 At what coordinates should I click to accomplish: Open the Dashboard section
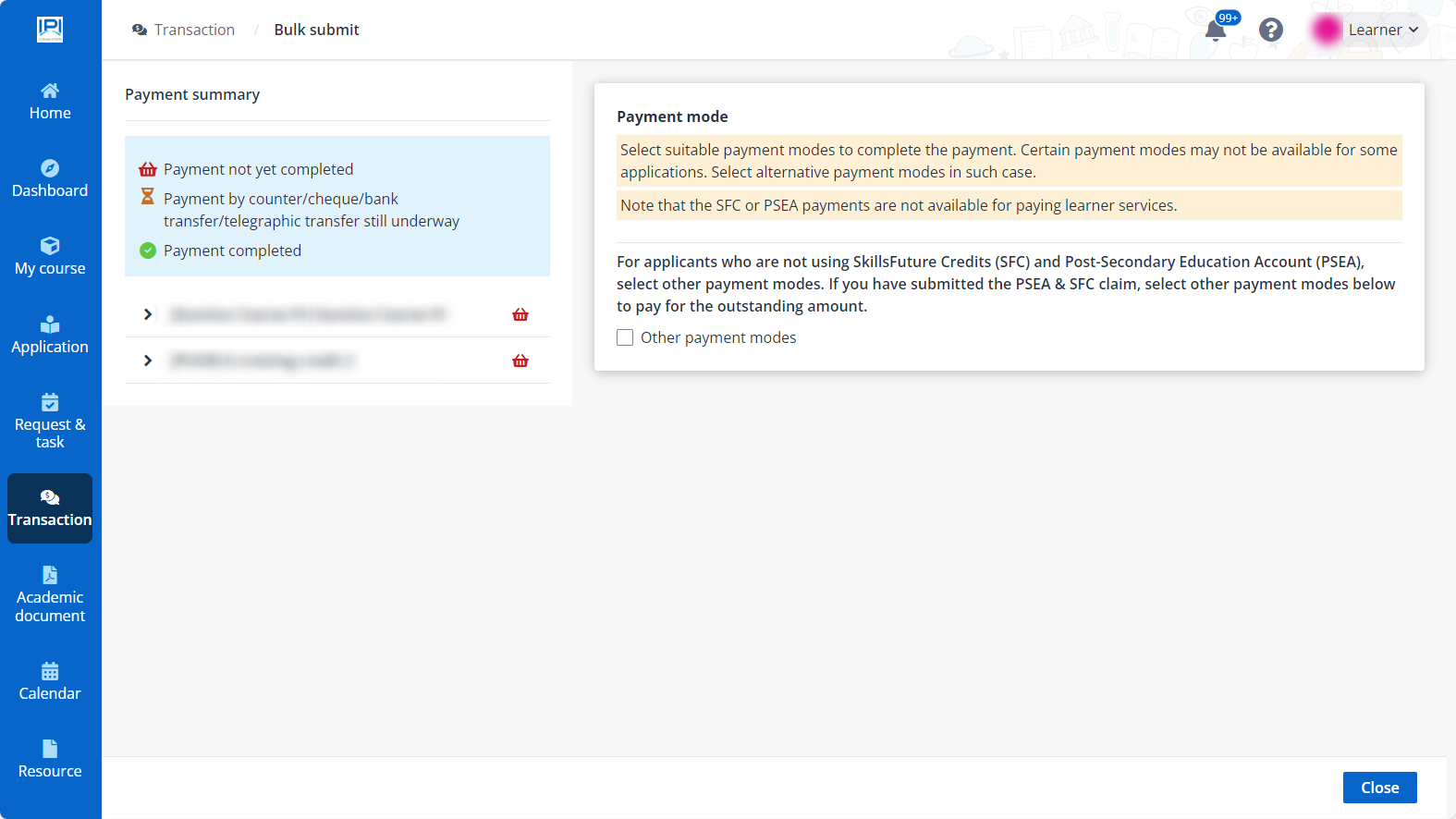[50, 179]
